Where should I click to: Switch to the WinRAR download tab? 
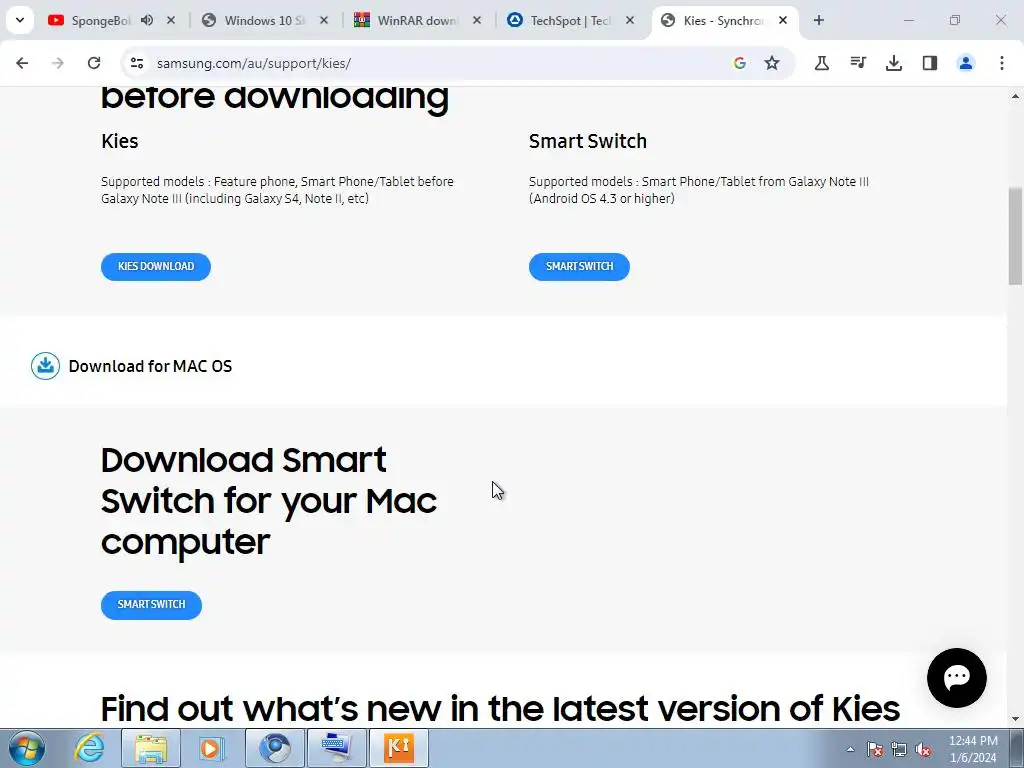(418, 21)
